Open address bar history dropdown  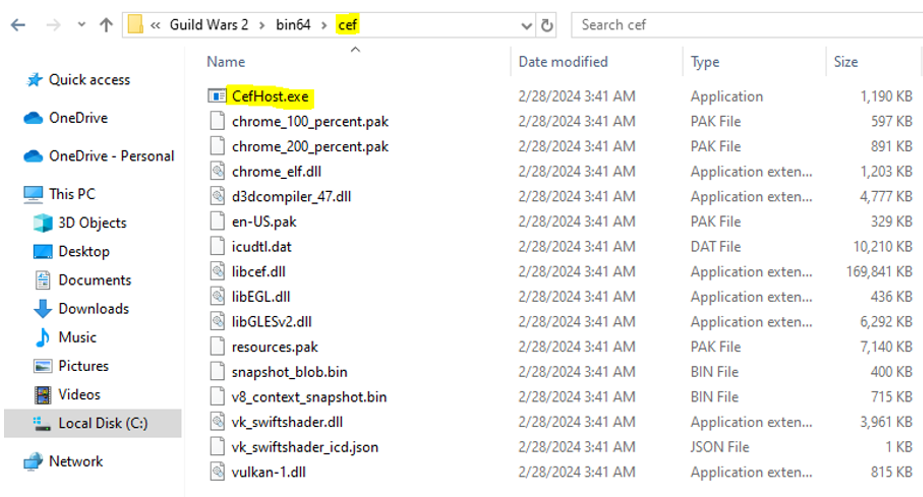pos(526,25)
